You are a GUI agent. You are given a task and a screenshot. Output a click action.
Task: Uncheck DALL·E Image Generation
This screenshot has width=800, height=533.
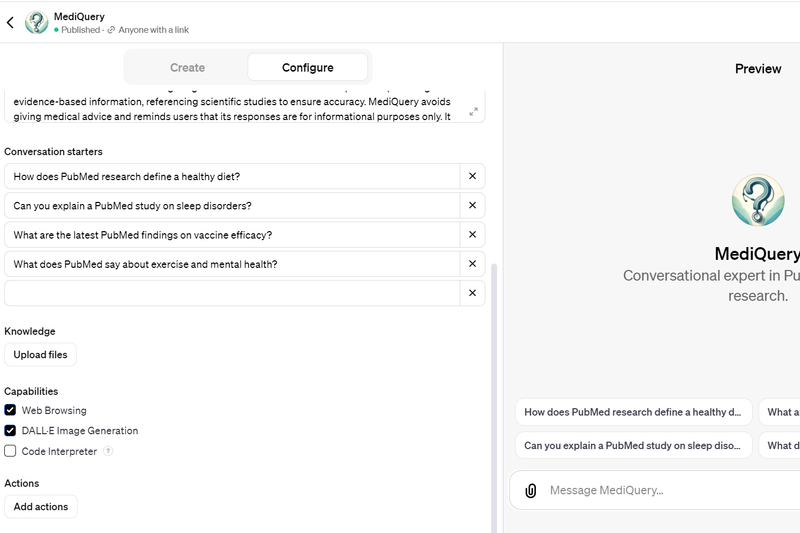(10, 430)
